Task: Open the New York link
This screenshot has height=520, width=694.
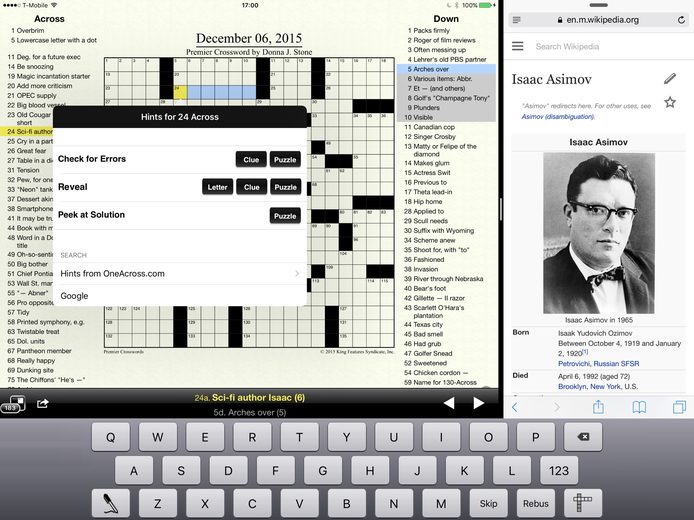Action: point(605,386)
